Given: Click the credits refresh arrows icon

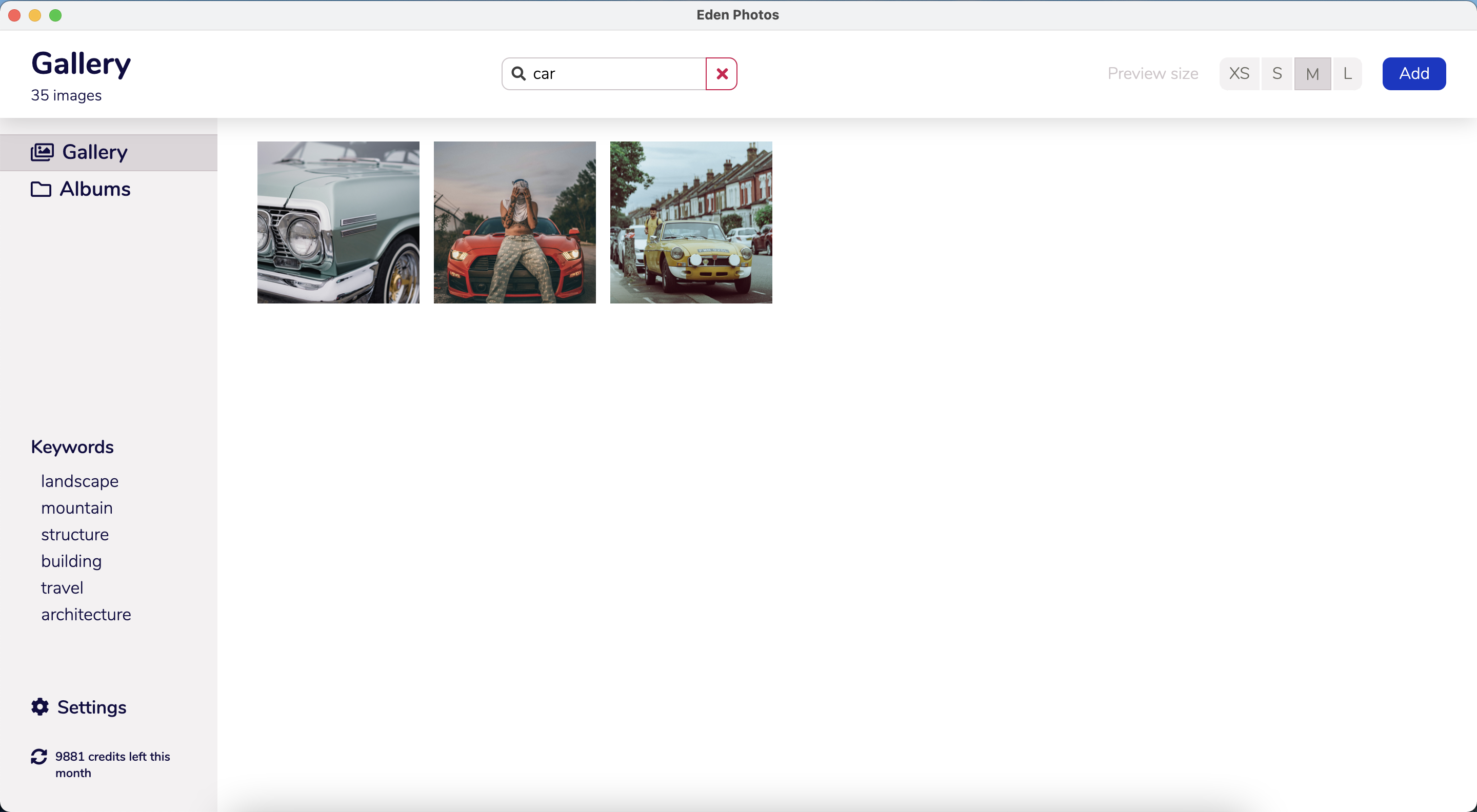Looking at the screenshot, I should tap(39, 757).
